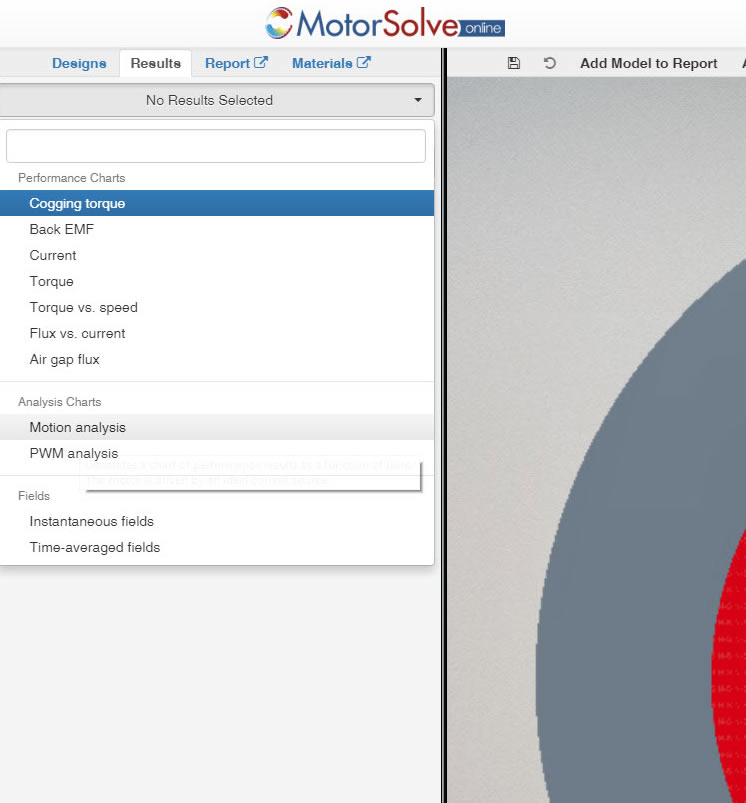Select Cogging torque from list
Image resolution: width=746 pixels, height=803 pixels.
pos(217,203)
